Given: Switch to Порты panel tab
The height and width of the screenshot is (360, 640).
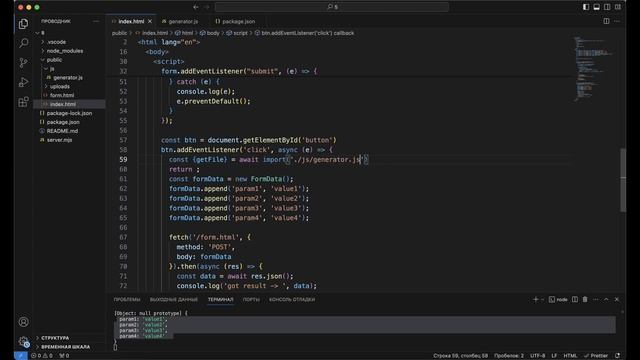Looking at the screenshot, I should [251, 300].
